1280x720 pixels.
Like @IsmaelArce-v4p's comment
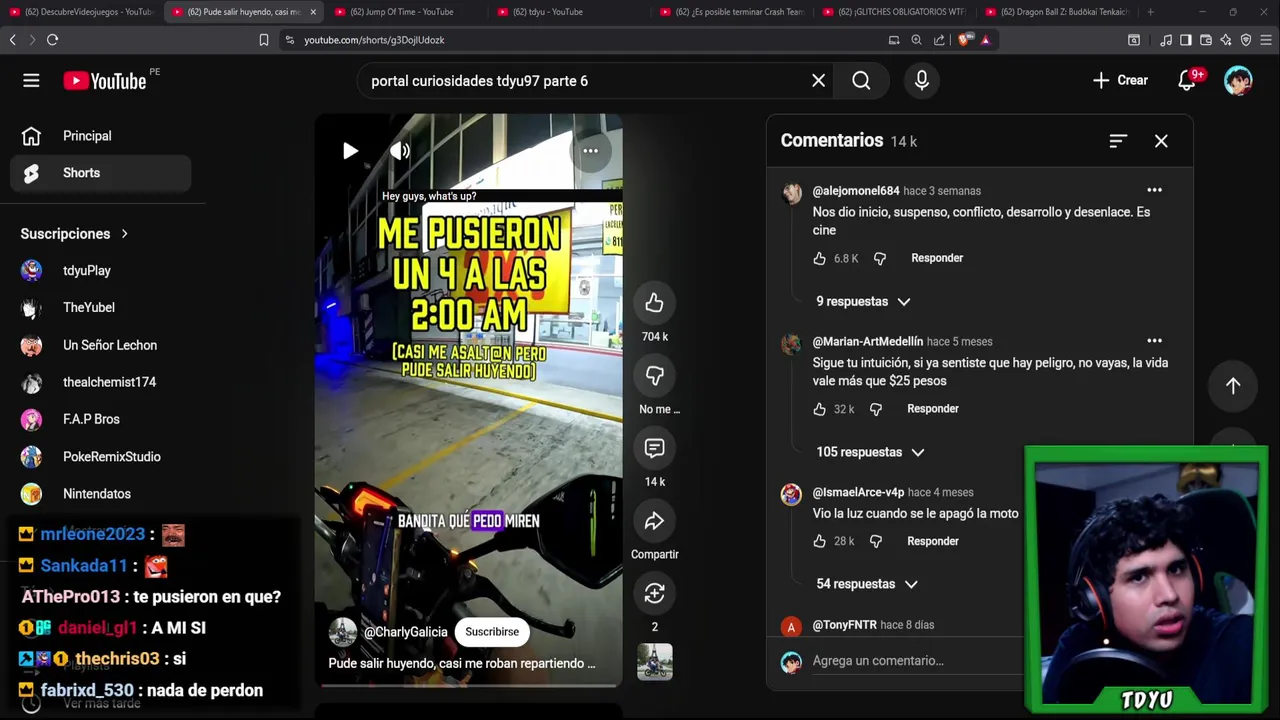(x=819, y=541)
